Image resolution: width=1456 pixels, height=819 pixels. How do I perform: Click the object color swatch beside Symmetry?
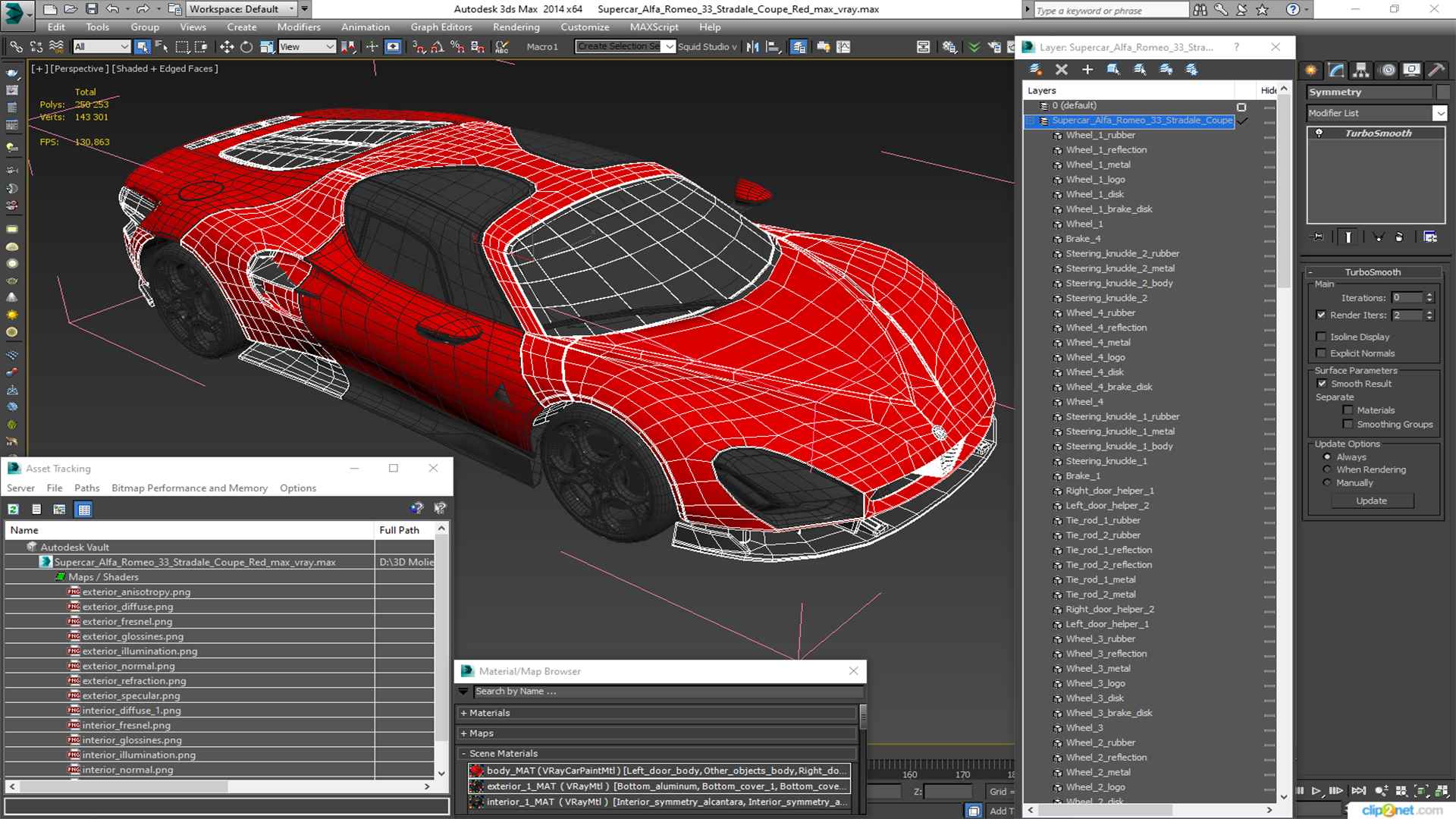tap(1442, 93)
